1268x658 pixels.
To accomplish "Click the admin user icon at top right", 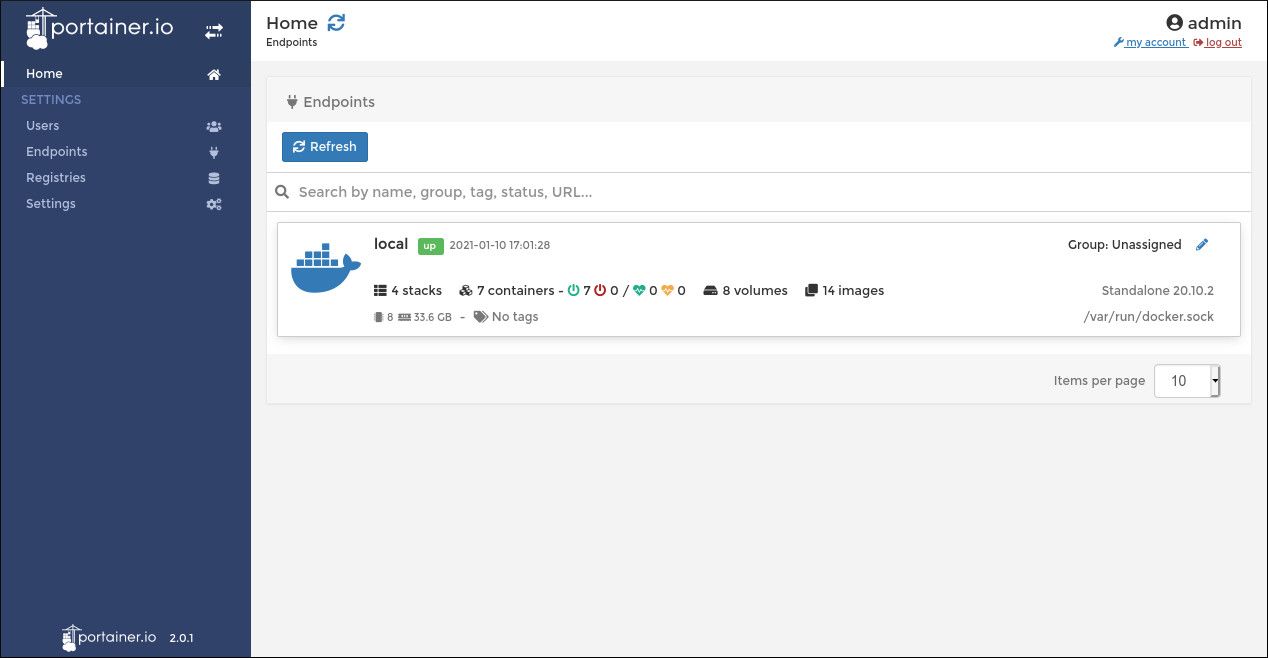I will (x=1174, y=22).
